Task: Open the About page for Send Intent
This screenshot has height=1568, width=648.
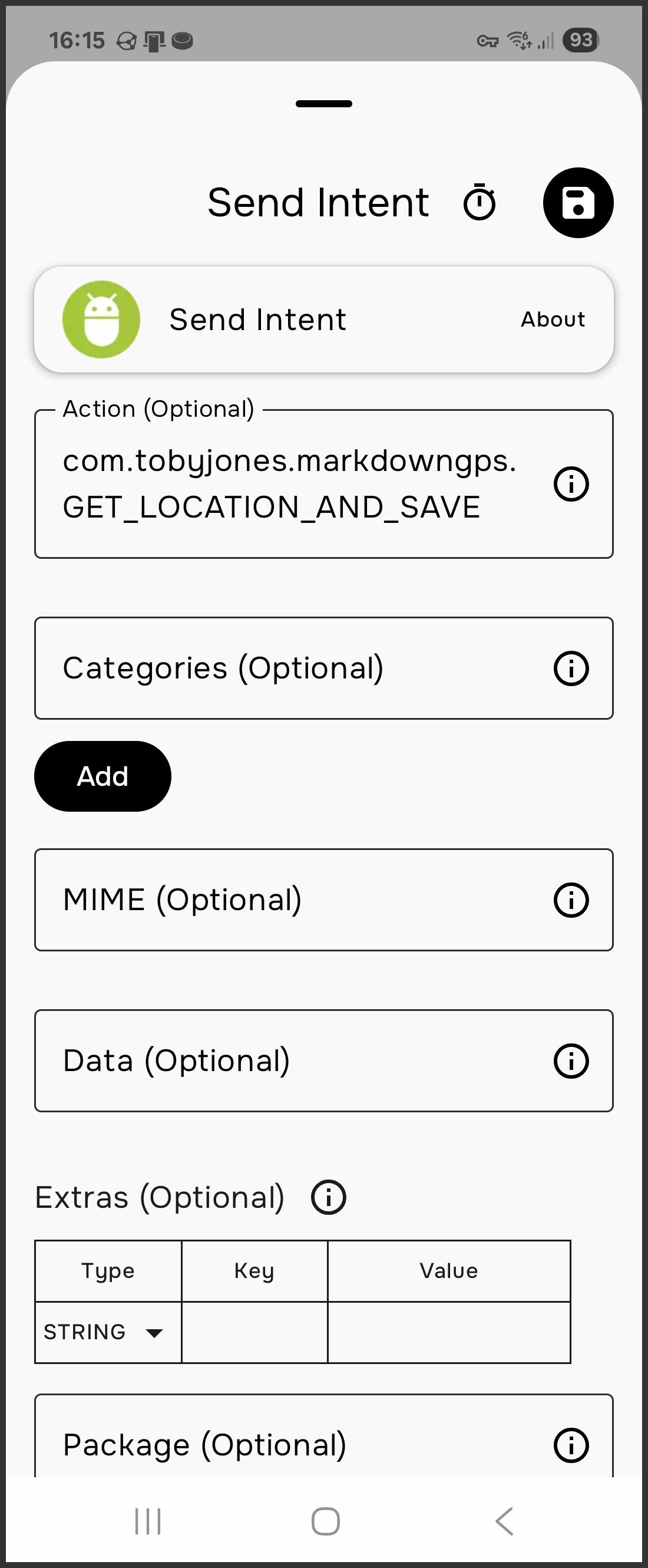Action: pos(553,319)
